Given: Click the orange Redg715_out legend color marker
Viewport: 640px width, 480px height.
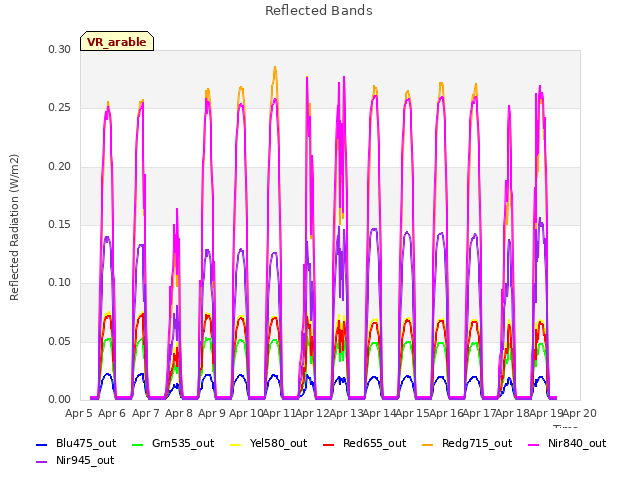Looking at the screenshot, I should (x=428, y=444).
